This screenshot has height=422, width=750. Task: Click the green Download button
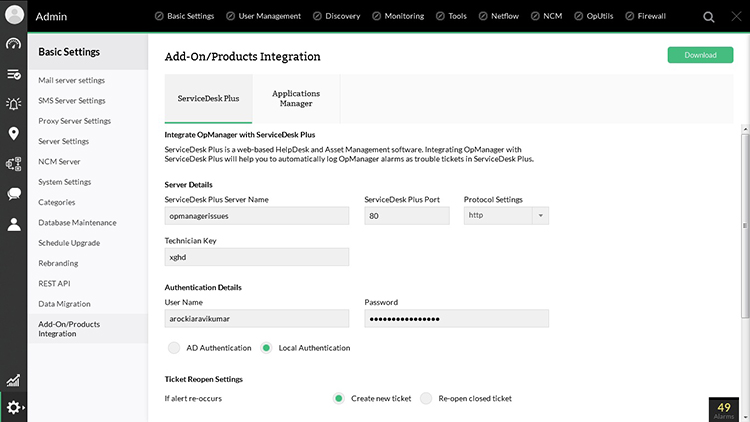(700, 55)
